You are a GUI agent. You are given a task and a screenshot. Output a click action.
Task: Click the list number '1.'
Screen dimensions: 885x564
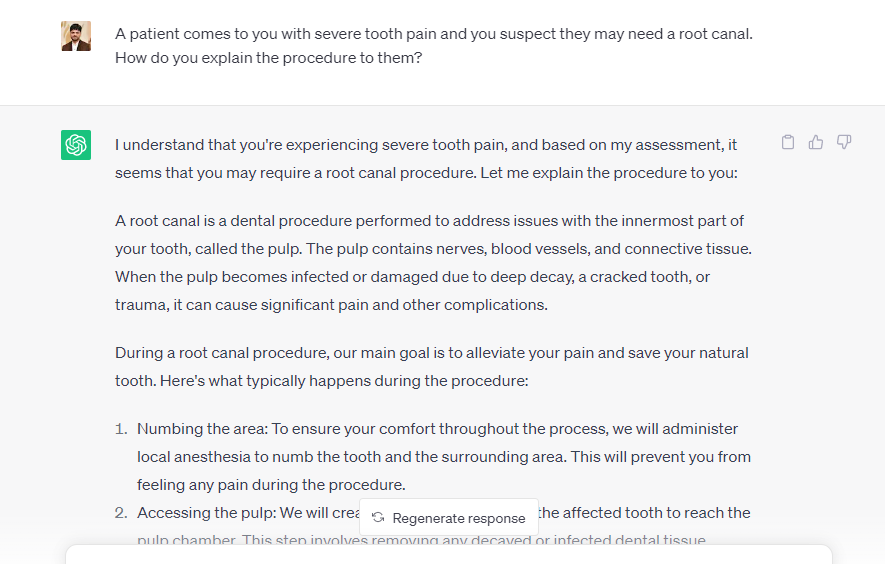121,429
